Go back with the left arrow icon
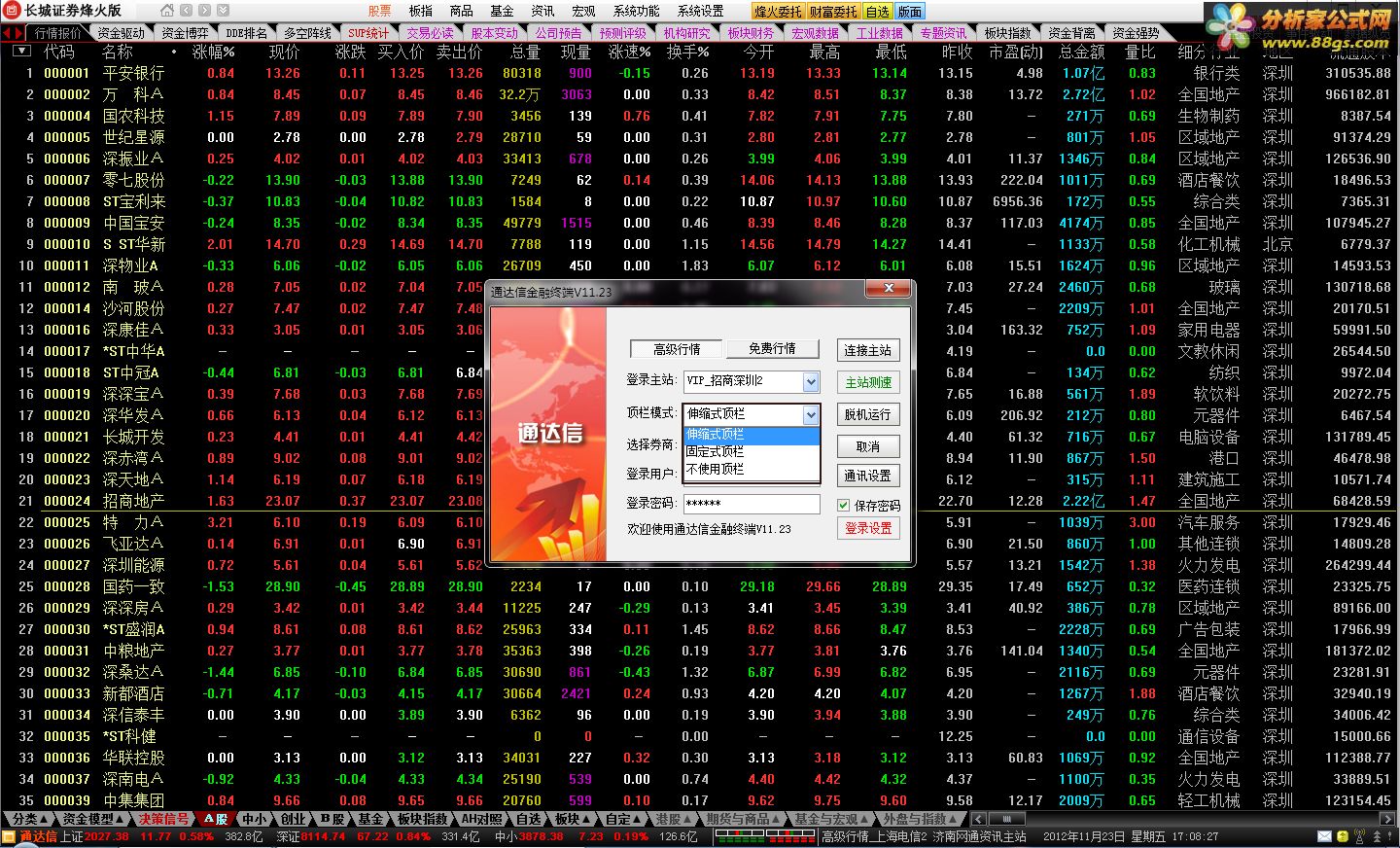 click(186, 11)
